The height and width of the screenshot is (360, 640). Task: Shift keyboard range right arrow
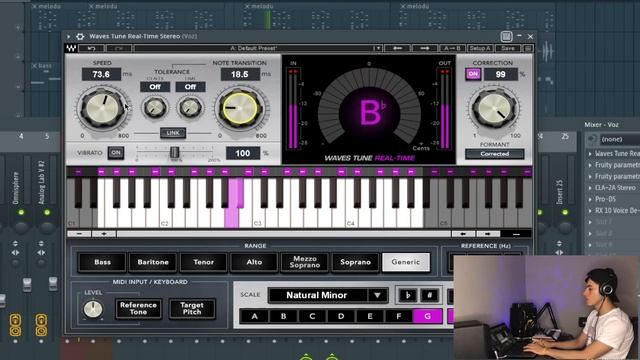[x=487, y=234]
